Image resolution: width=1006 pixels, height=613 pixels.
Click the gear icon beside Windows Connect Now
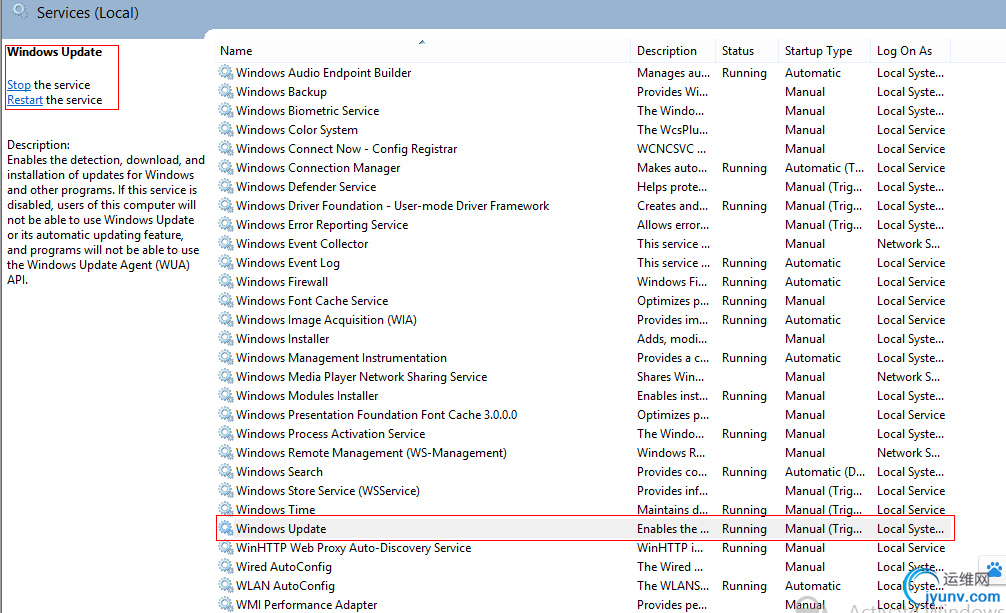click(x=225, y=148)
